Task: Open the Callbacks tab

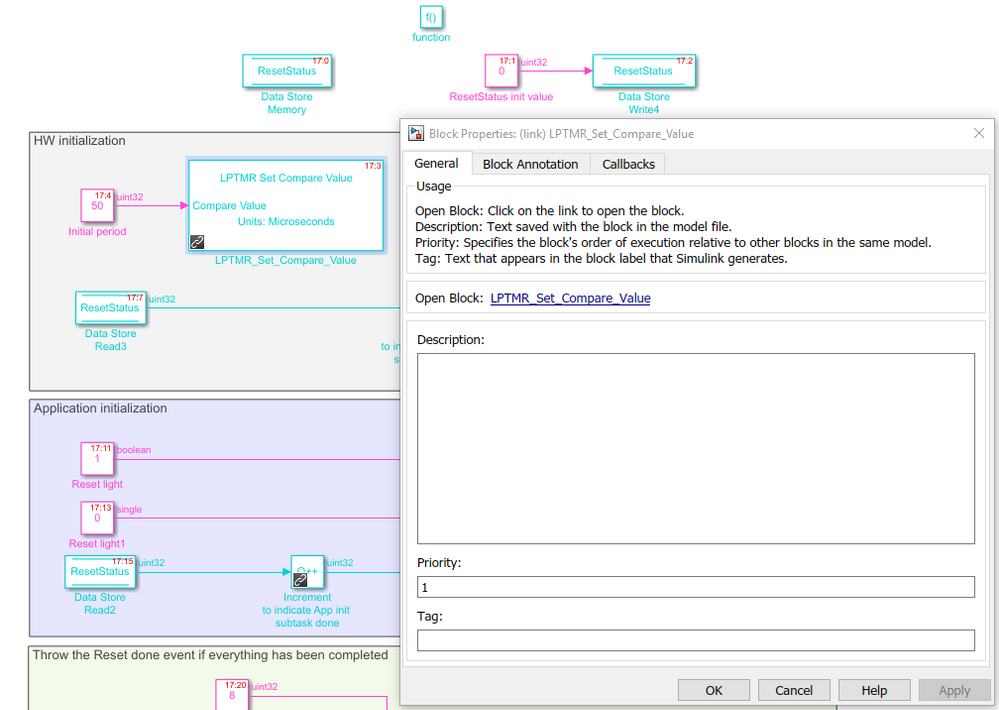Action: 628,164
